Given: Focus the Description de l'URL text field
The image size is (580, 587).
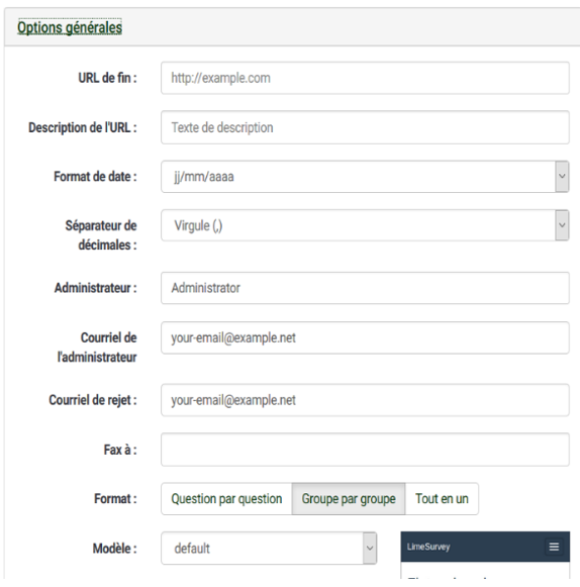Looking at the screenshot, I should pyautogui.click(x=365, y=127).
